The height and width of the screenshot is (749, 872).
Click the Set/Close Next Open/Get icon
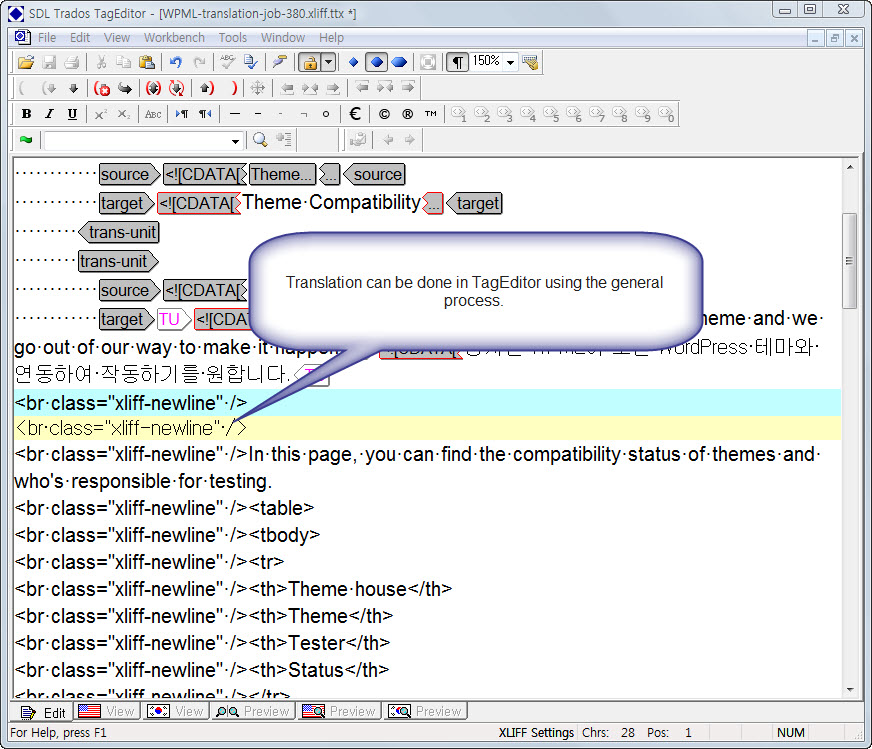(x=153, y=88)
